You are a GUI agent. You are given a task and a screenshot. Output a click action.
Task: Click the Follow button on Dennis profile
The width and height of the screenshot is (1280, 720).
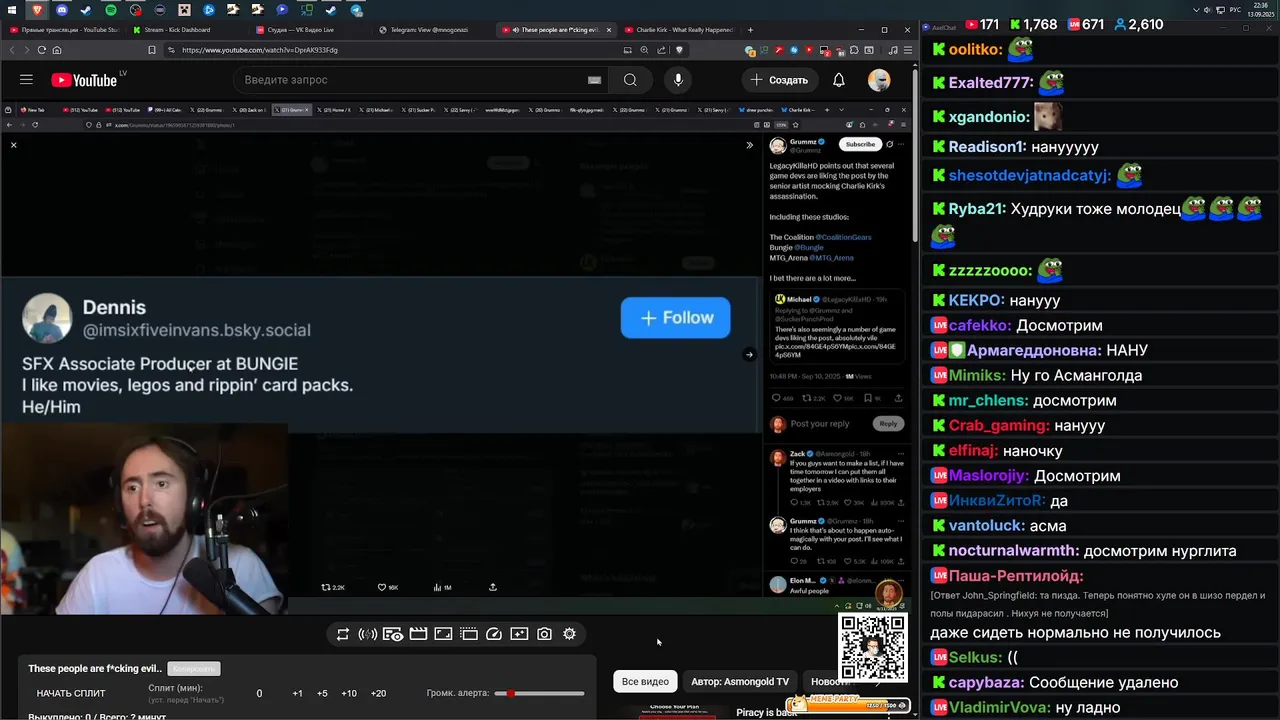675,318
